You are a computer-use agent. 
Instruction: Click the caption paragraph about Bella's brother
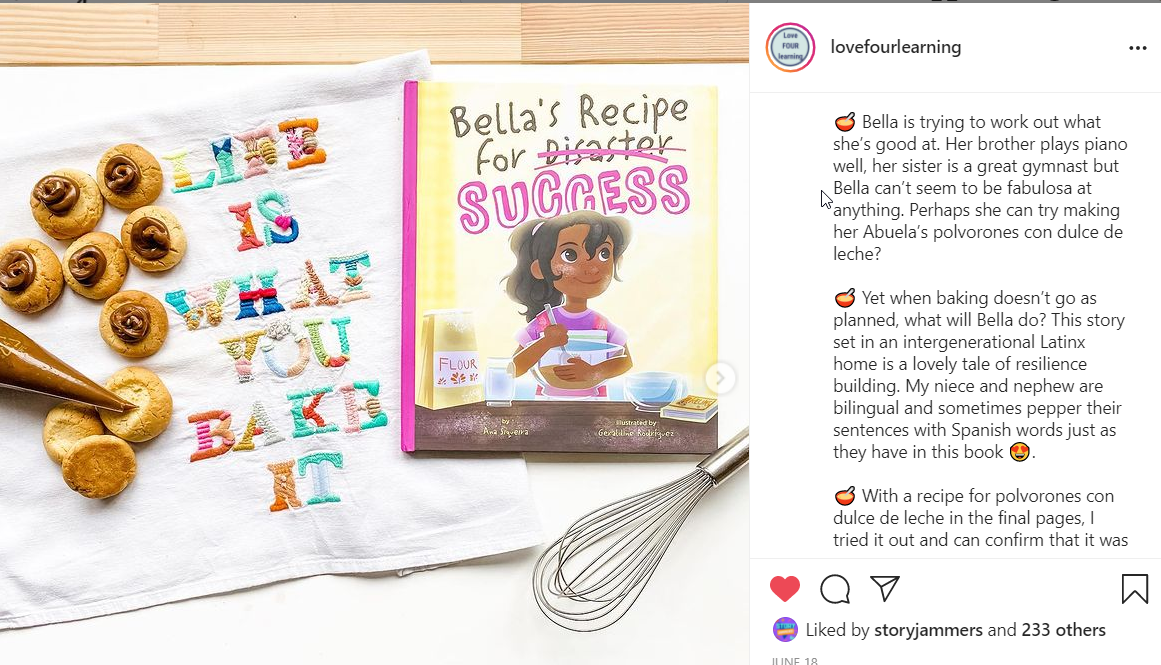click(980, 187)
